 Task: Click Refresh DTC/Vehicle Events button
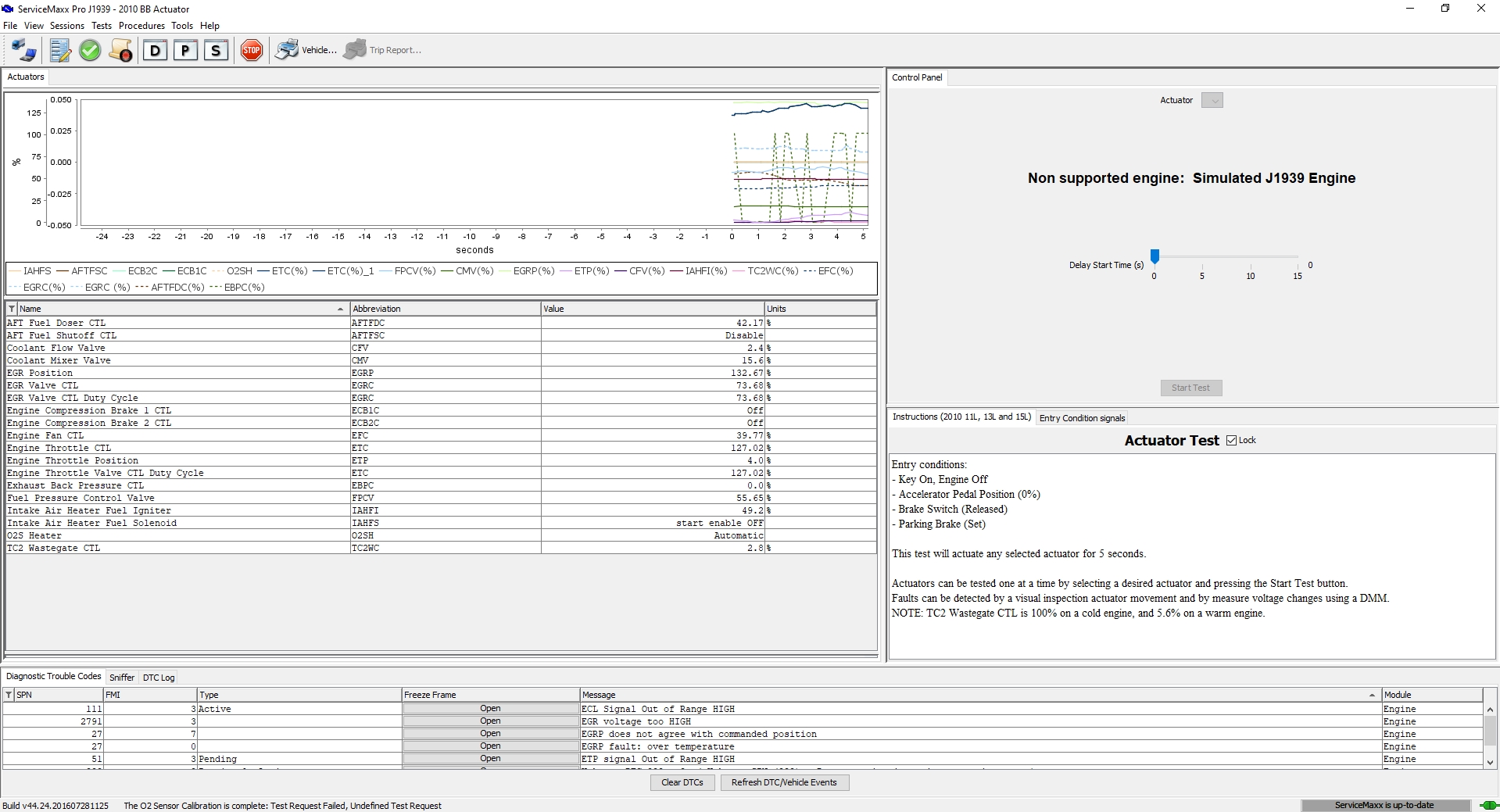pyautogui.click(x=784, y=782)
